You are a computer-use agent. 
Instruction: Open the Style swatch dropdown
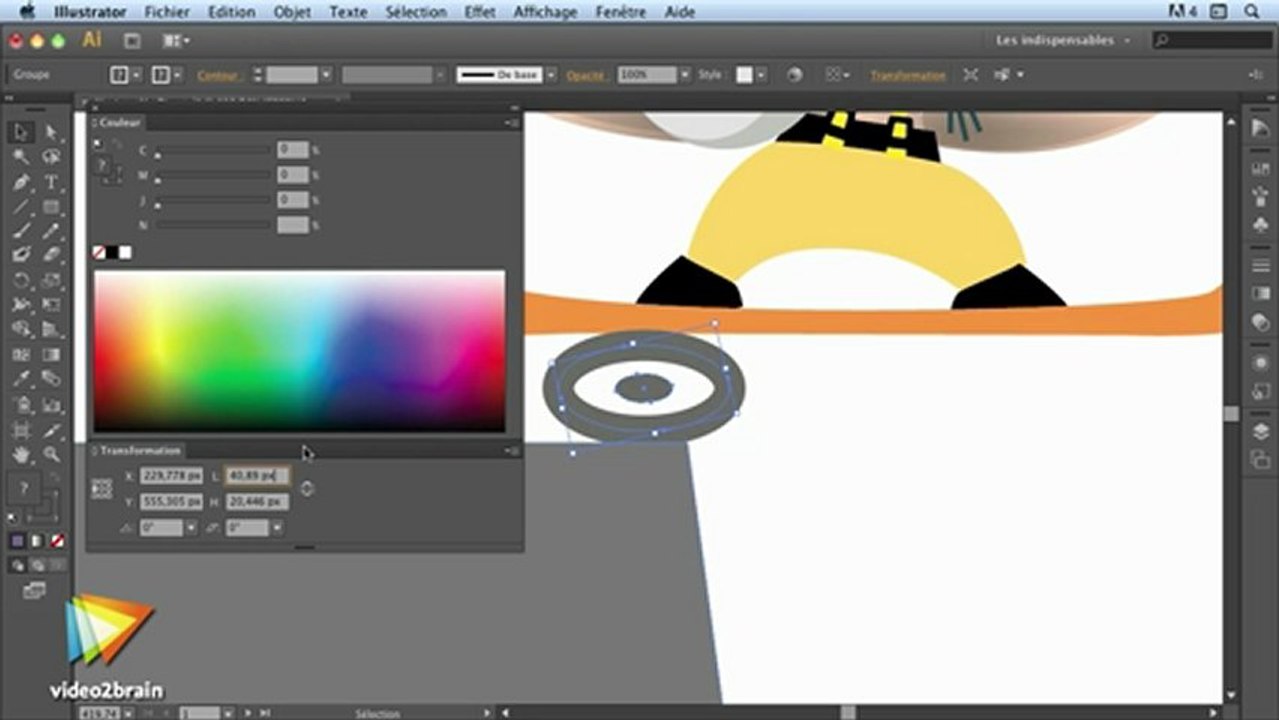[x=761, y=75]
